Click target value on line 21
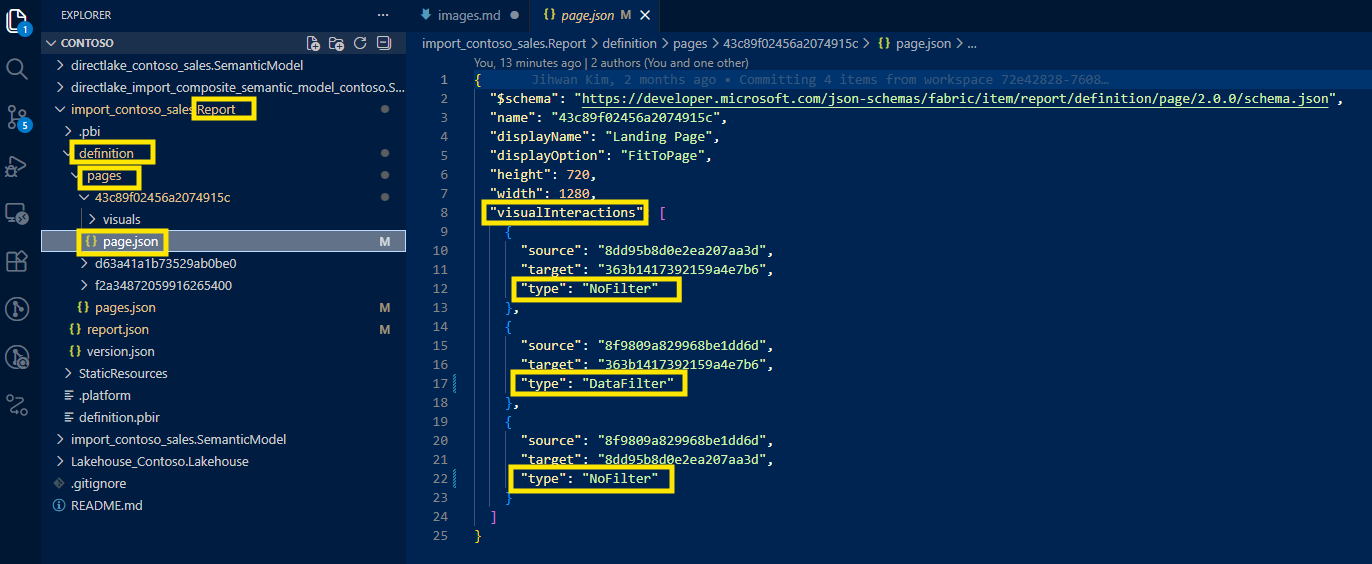The image size is (1372, 564). (684, 460)
